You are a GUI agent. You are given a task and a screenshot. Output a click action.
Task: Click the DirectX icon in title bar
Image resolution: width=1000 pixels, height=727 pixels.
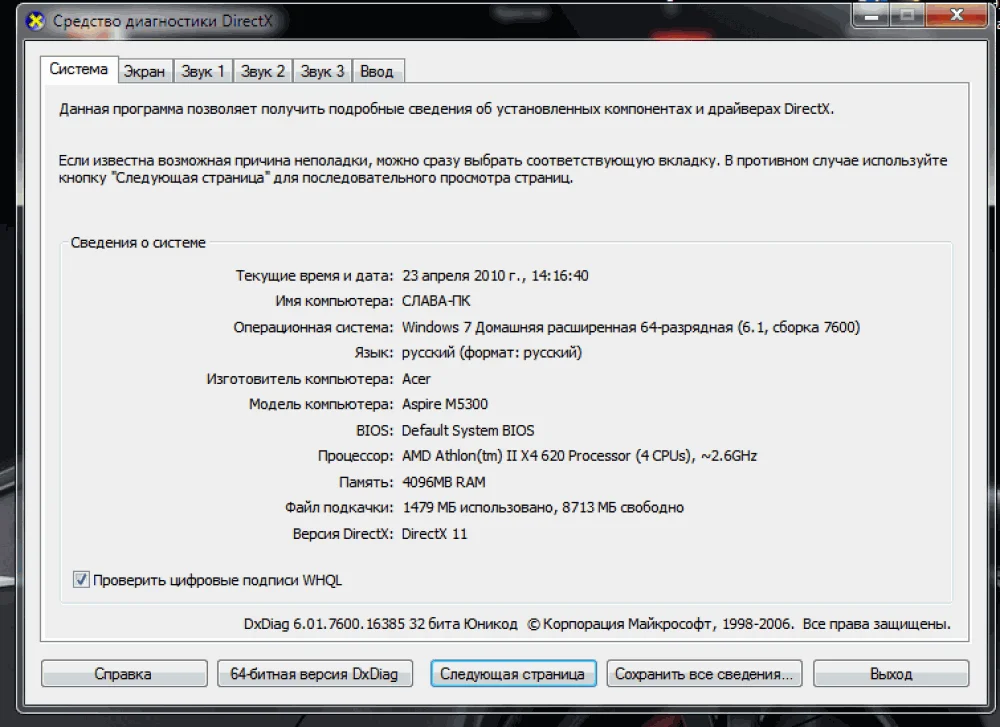36,21
